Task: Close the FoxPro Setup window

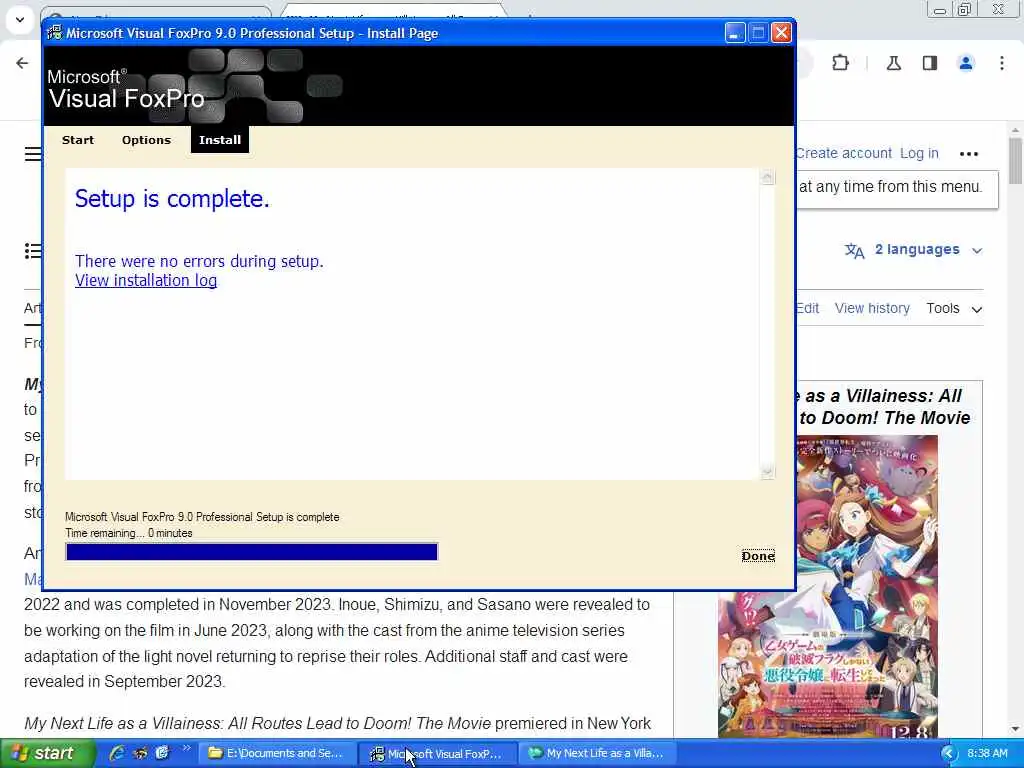Action: pos(781,33)
